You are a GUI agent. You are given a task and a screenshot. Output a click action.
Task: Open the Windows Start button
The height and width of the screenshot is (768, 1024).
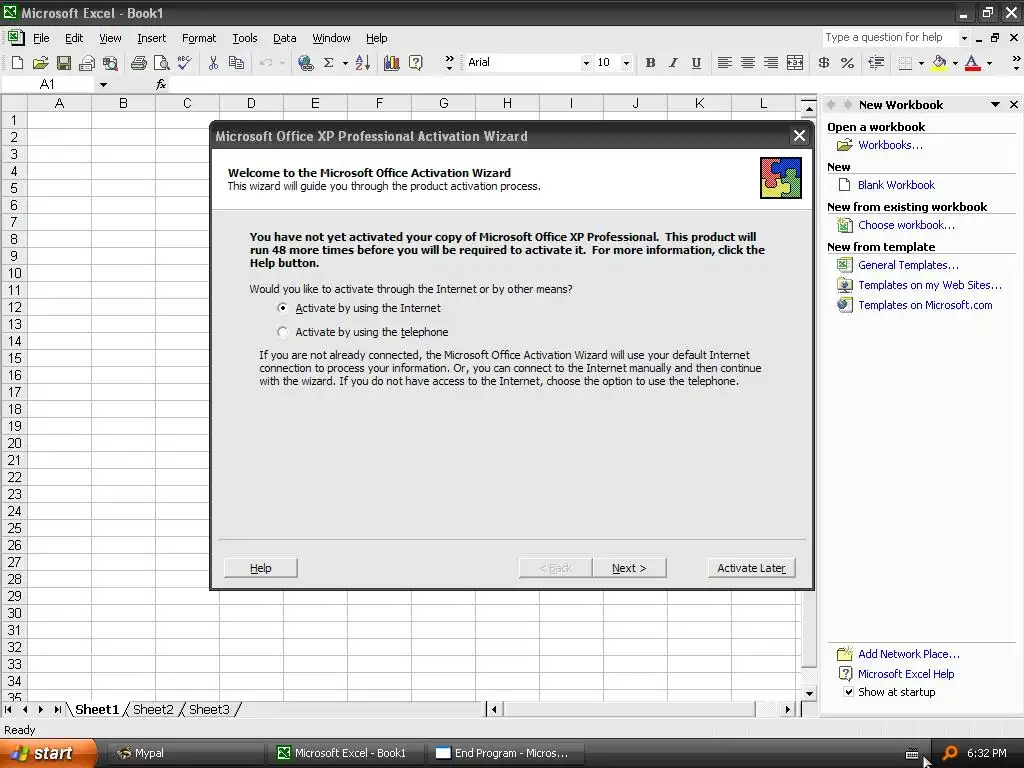(47, 753)
